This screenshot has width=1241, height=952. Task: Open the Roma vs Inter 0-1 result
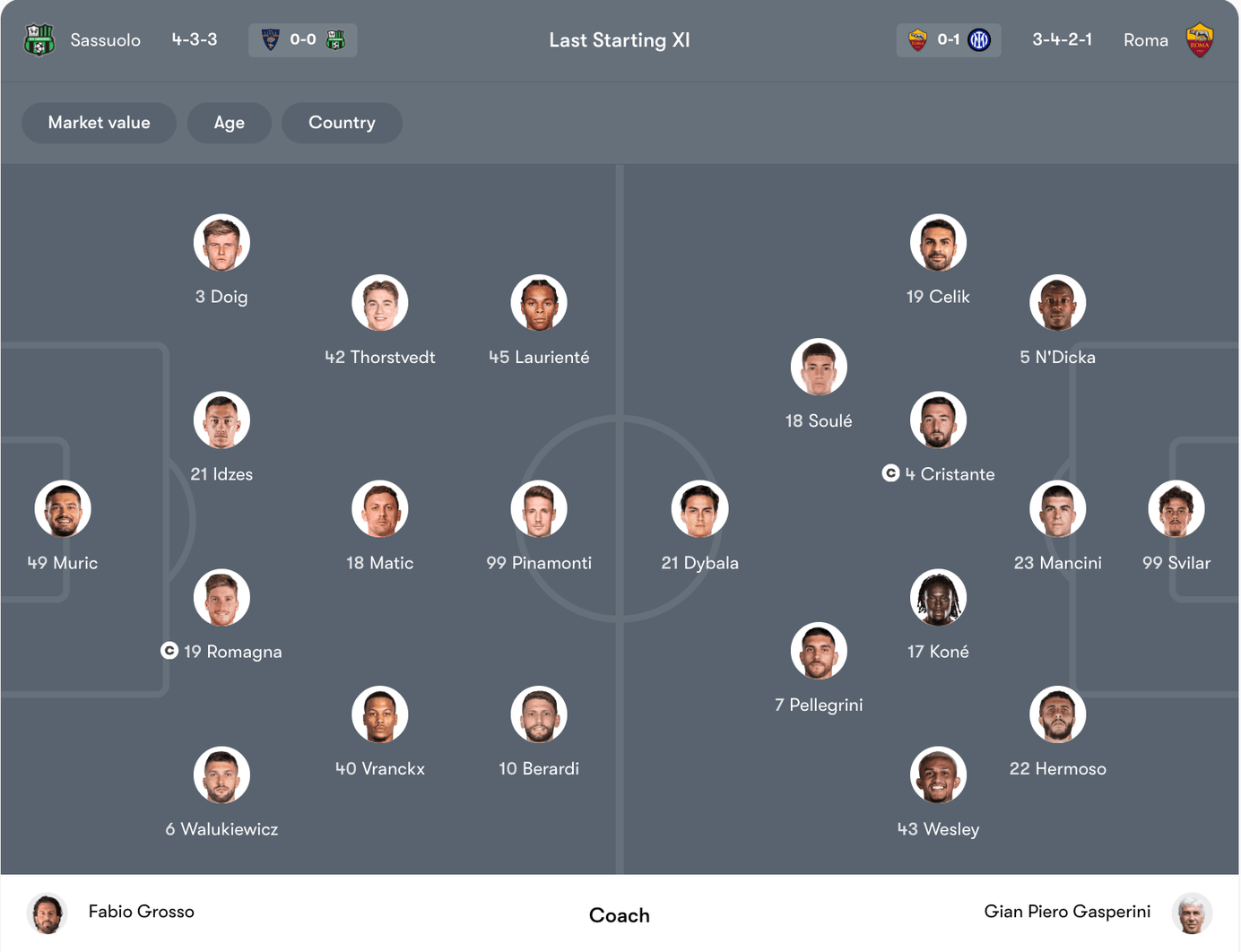point(948,40)
